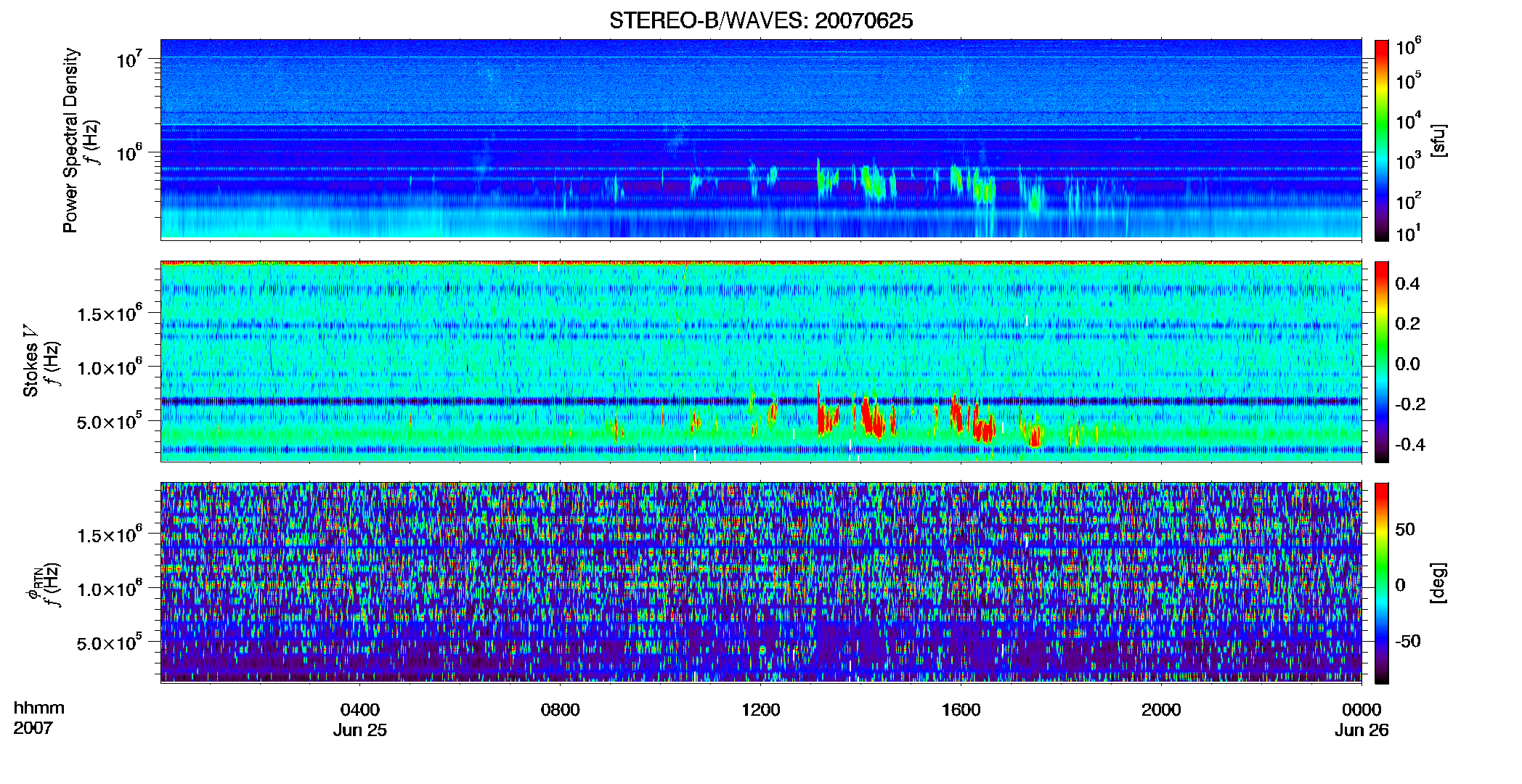
Task: Click the [deg] unit label
Action: (1438, 583)
